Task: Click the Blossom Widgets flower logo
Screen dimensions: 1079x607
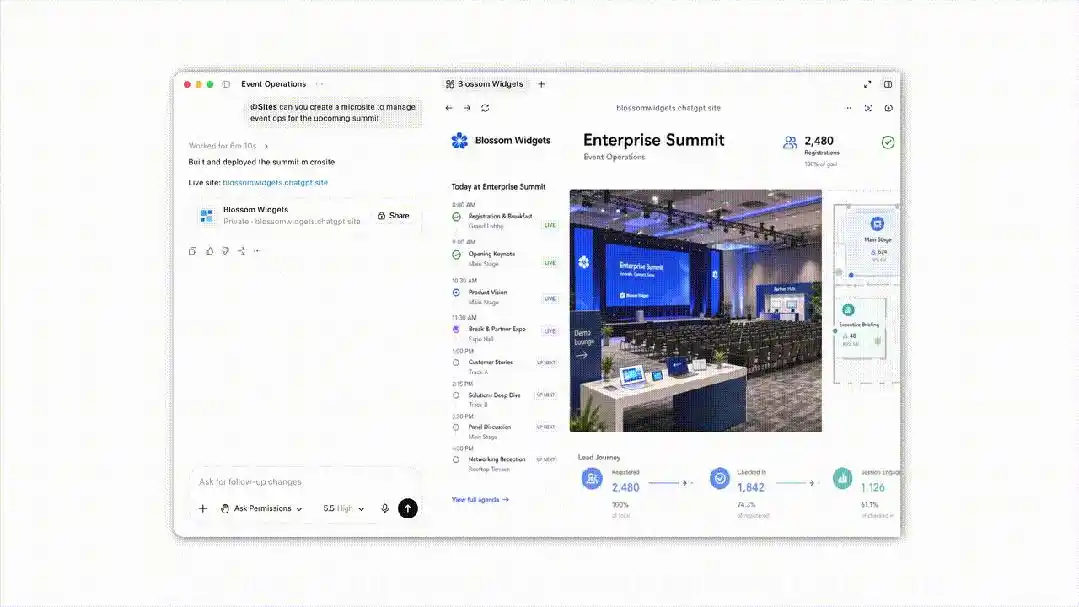Action: pos(460,140)
